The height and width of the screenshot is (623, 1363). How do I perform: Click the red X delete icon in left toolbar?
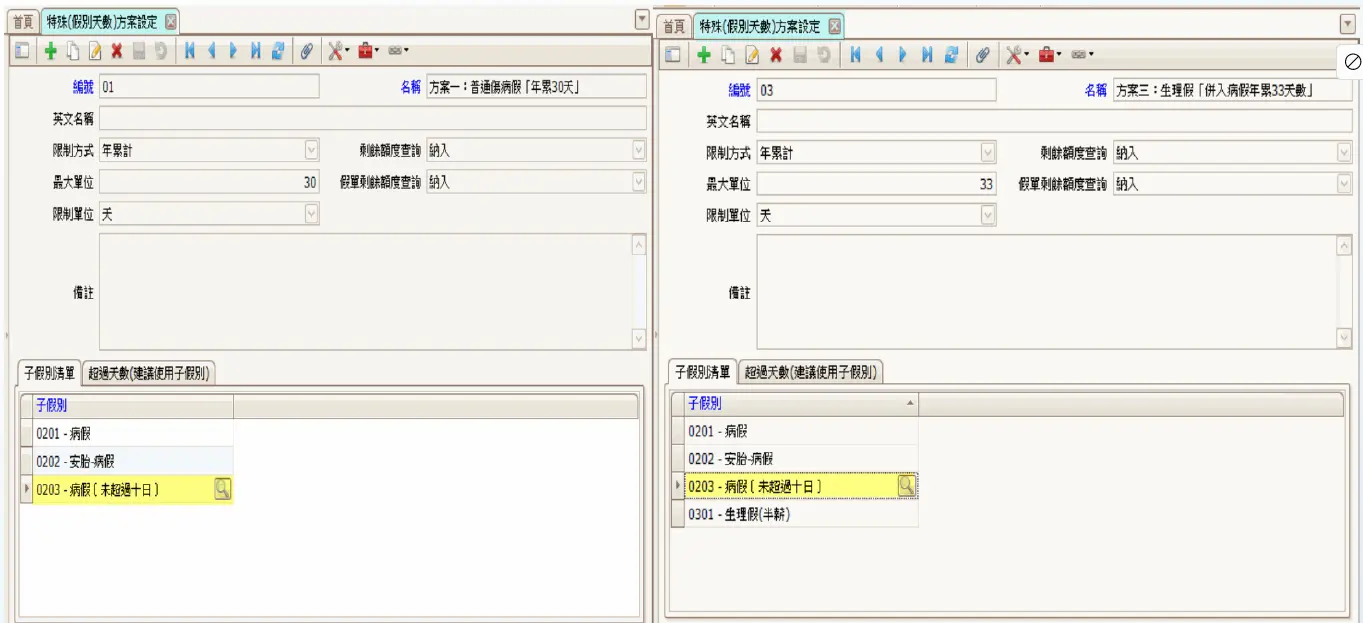117,51
